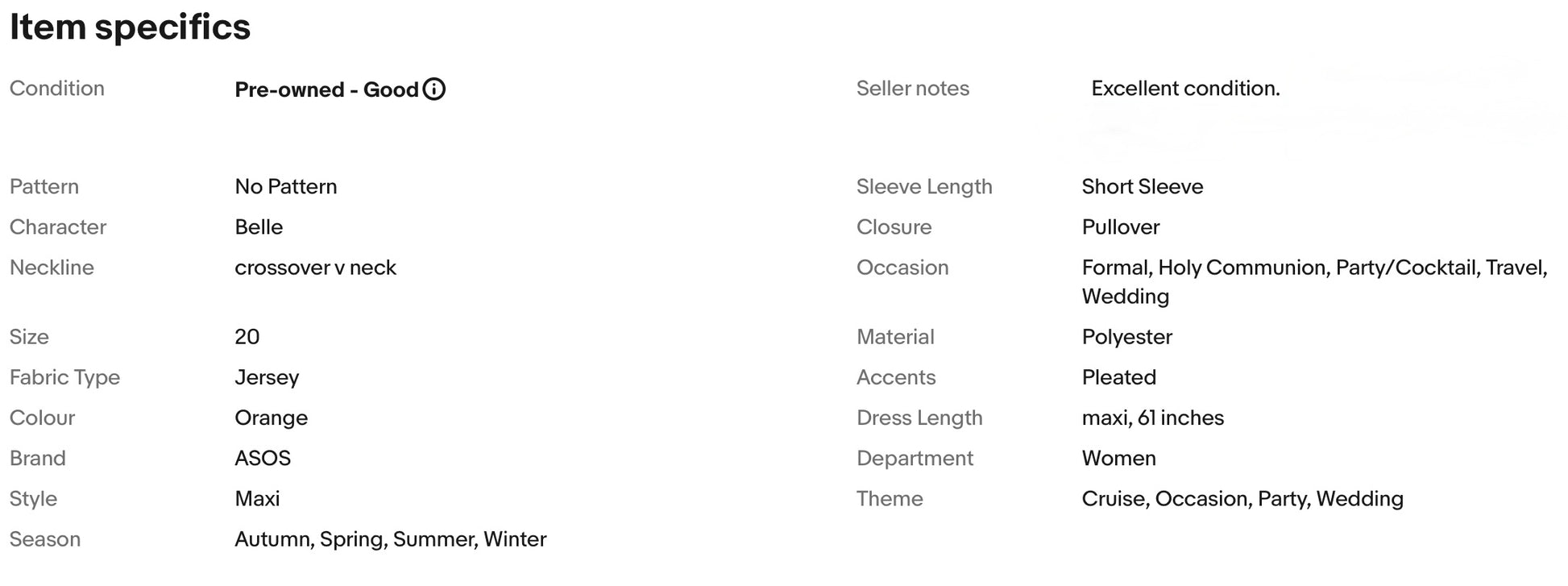Screen dimensions: 1568x586
Task: Select the Item specifics heading
Action: coord(130,27)
